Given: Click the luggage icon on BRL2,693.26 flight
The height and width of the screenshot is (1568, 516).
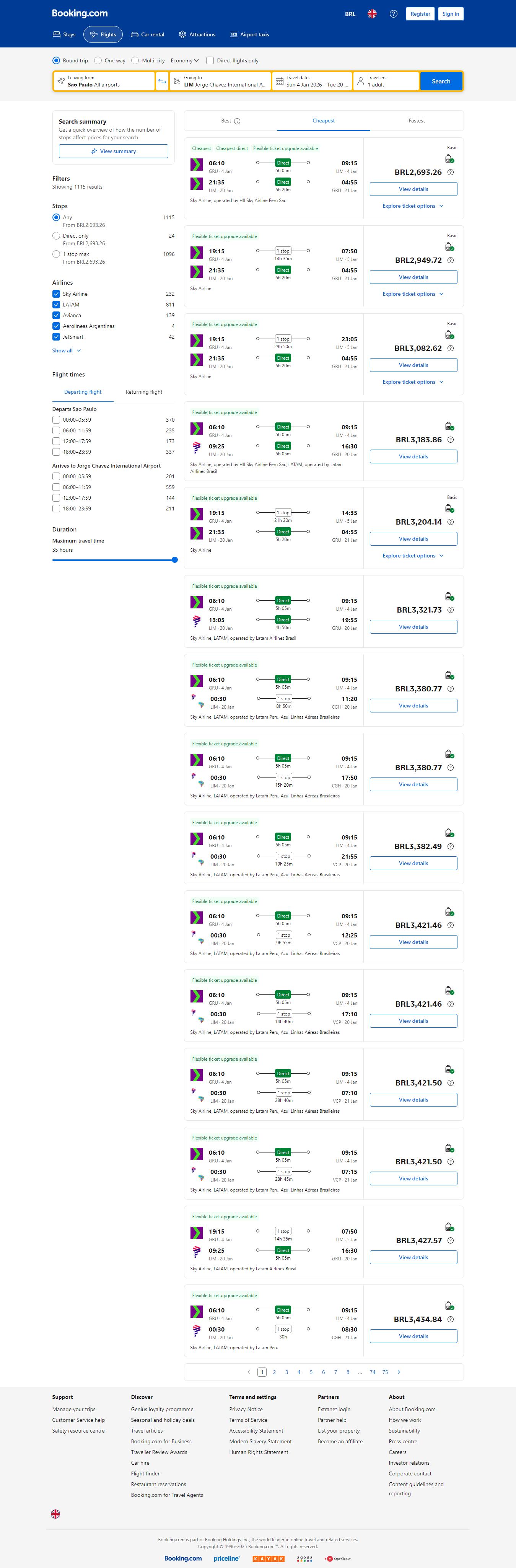Looking at the screenshot, I should point(449,159).
